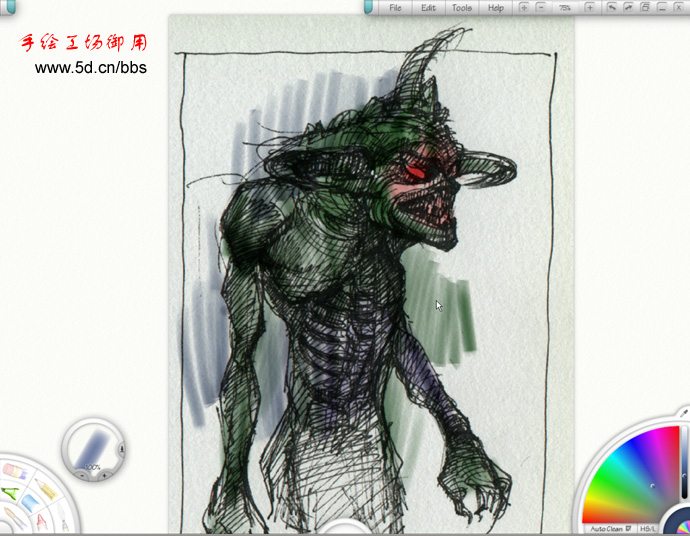Click the teal menu bar handle beside File
690x536 pixels.
369,7
